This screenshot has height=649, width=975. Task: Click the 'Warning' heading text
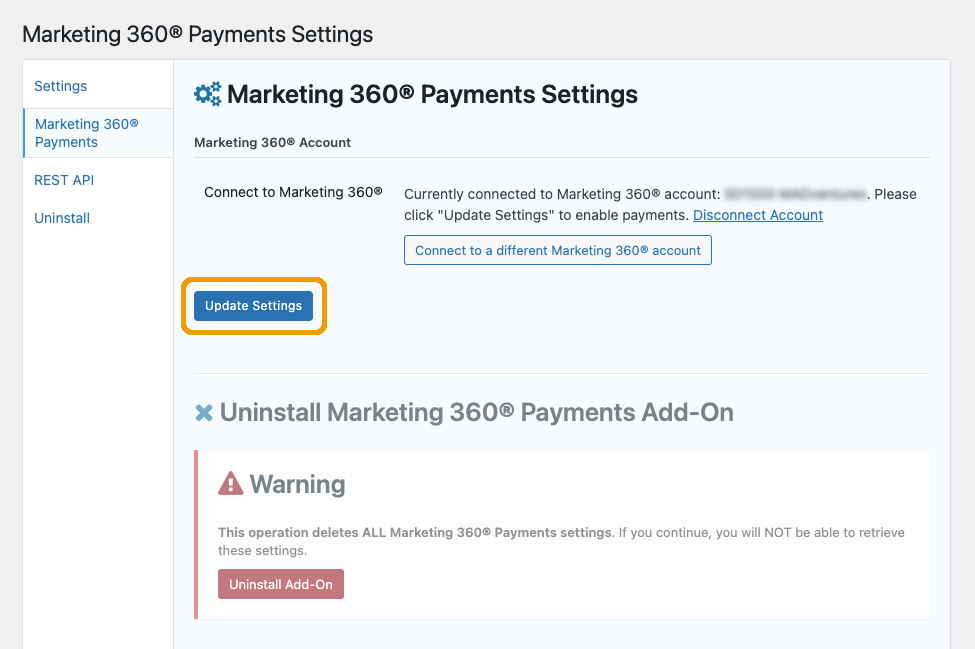(x=297, y=484)
